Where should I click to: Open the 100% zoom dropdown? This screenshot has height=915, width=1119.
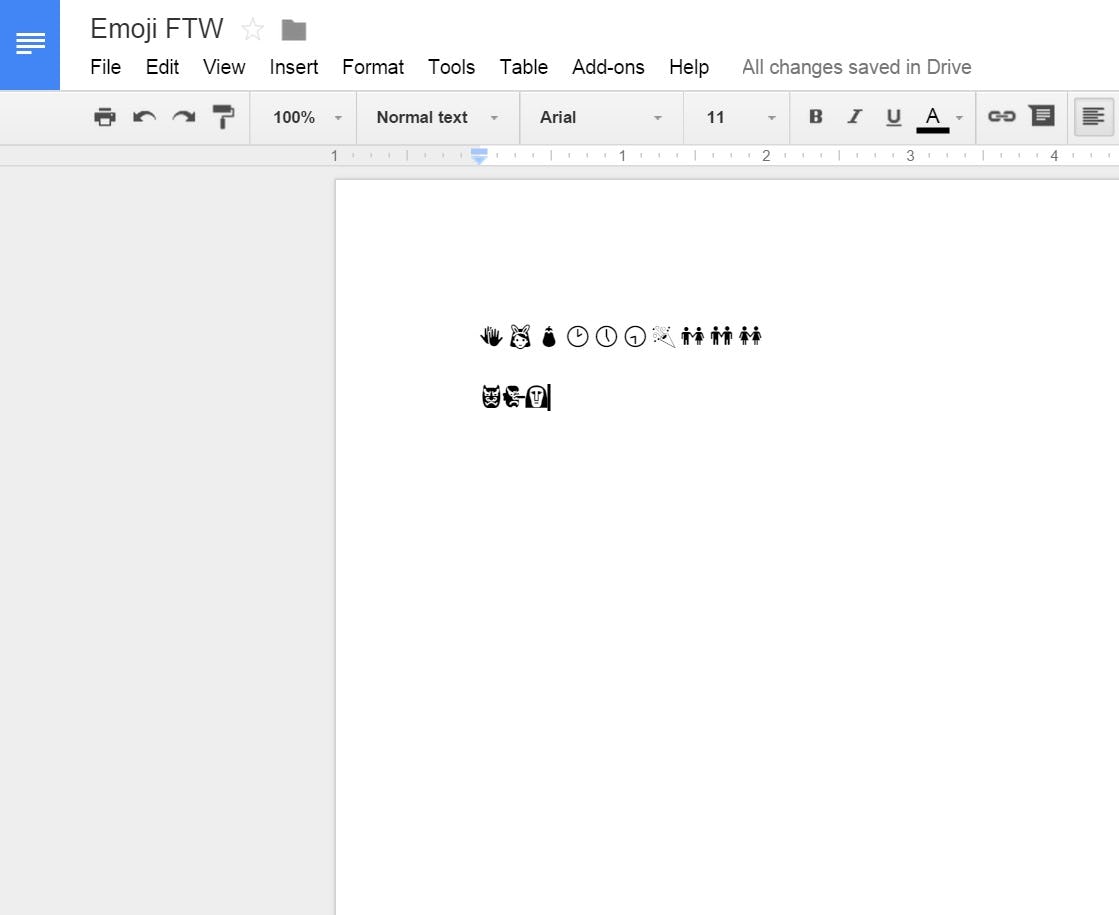(x=306, y=117)
